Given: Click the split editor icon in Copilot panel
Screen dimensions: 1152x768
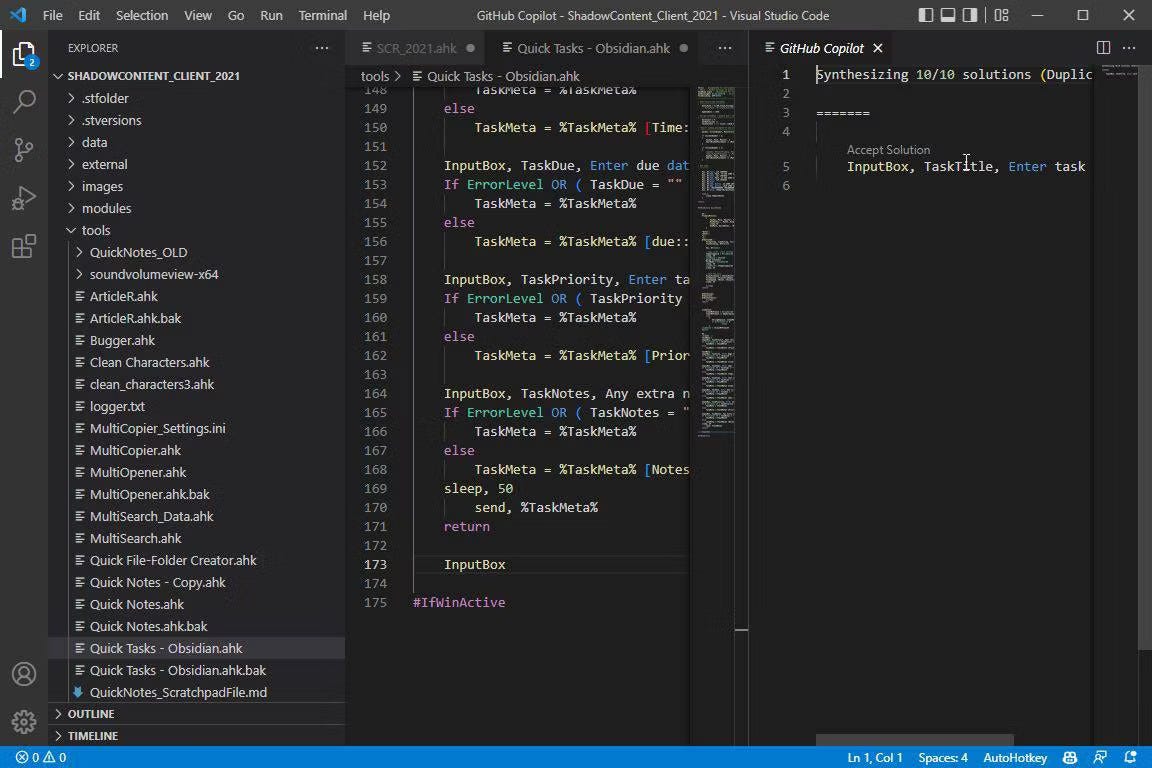Looking at the screenshot, I should [1103, 47].
